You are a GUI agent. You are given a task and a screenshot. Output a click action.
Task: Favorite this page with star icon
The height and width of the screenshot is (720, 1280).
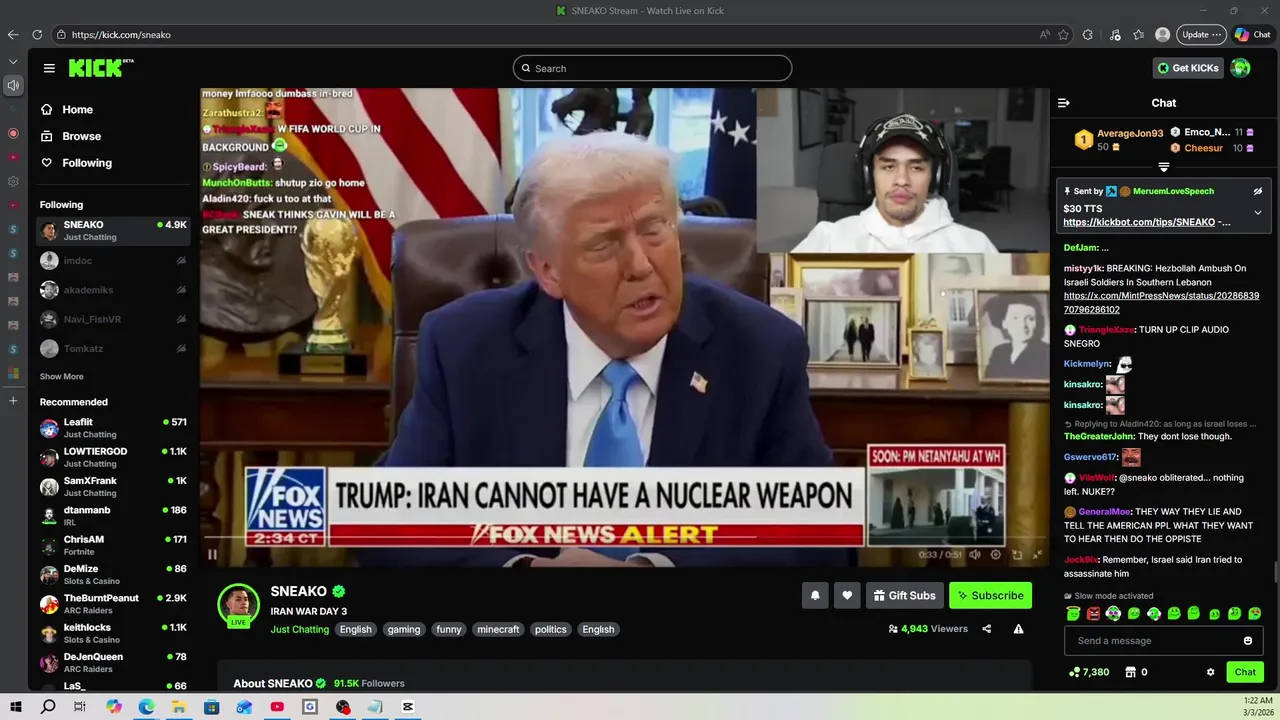coord(1063,34)
